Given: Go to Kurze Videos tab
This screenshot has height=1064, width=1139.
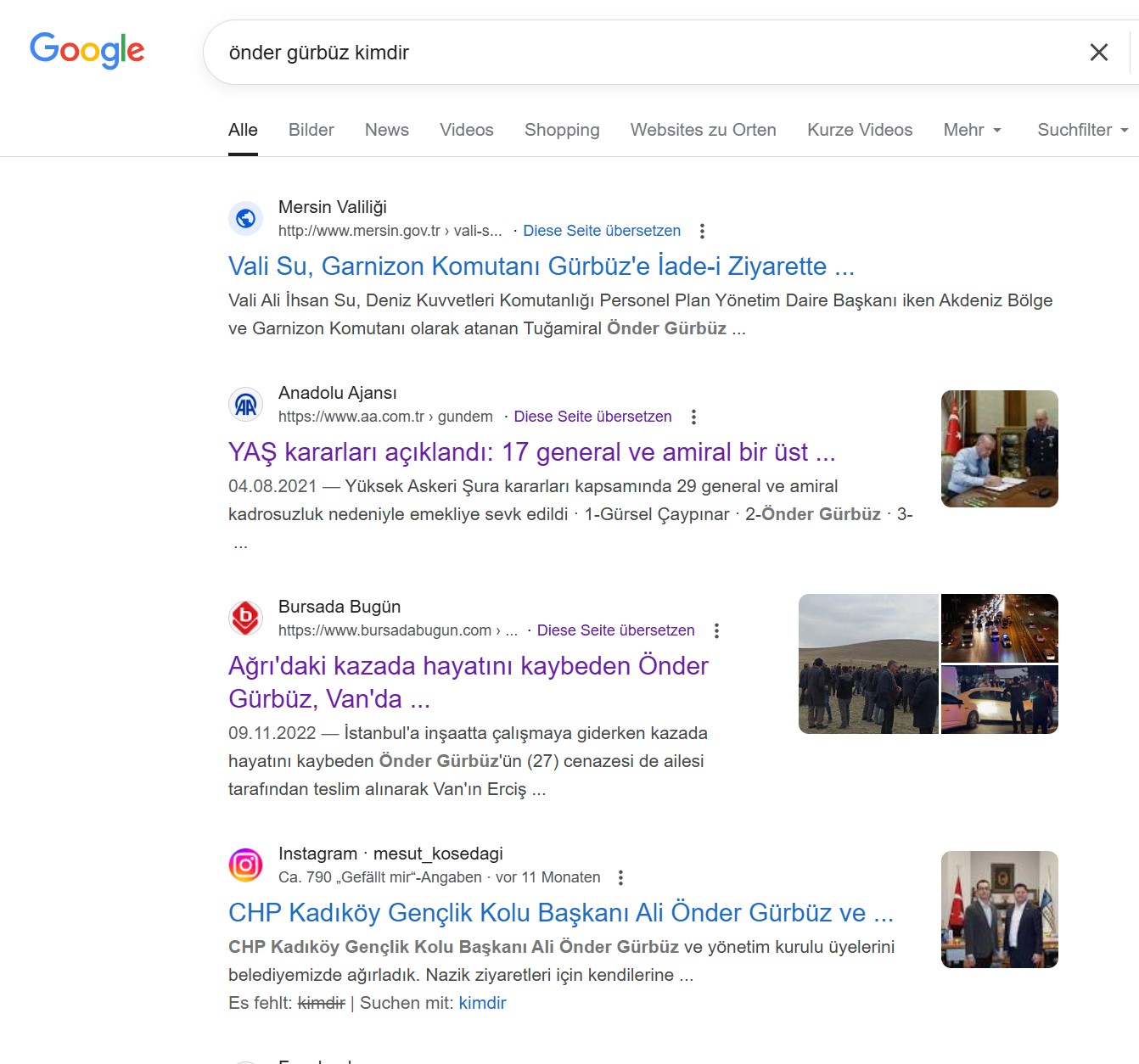Looking at the screenshot, I should [859, 130].
